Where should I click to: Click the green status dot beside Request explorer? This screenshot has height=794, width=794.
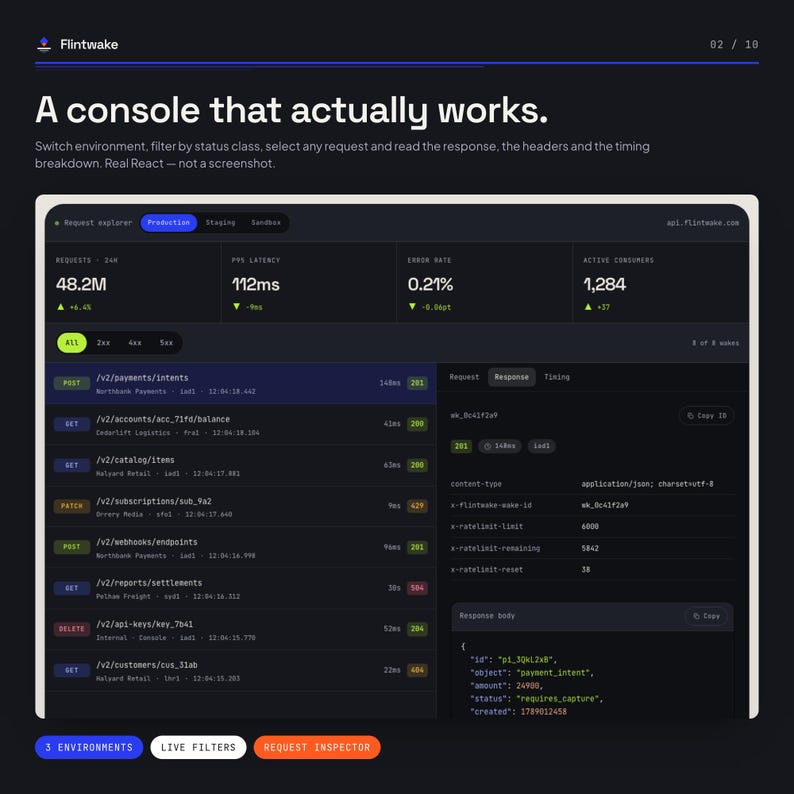coord(57,223)
